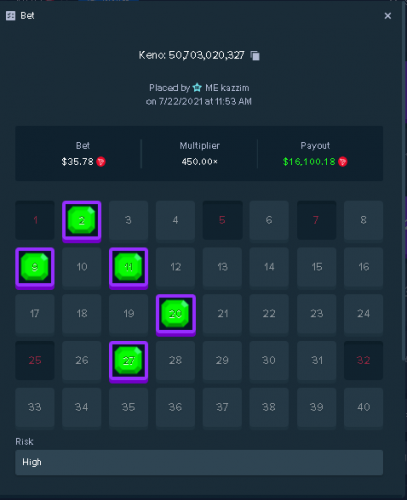This screenshot has width=407, height=500.
Task: Click the green payout amount $16,100.18
Action: click(x=309, y=162)
